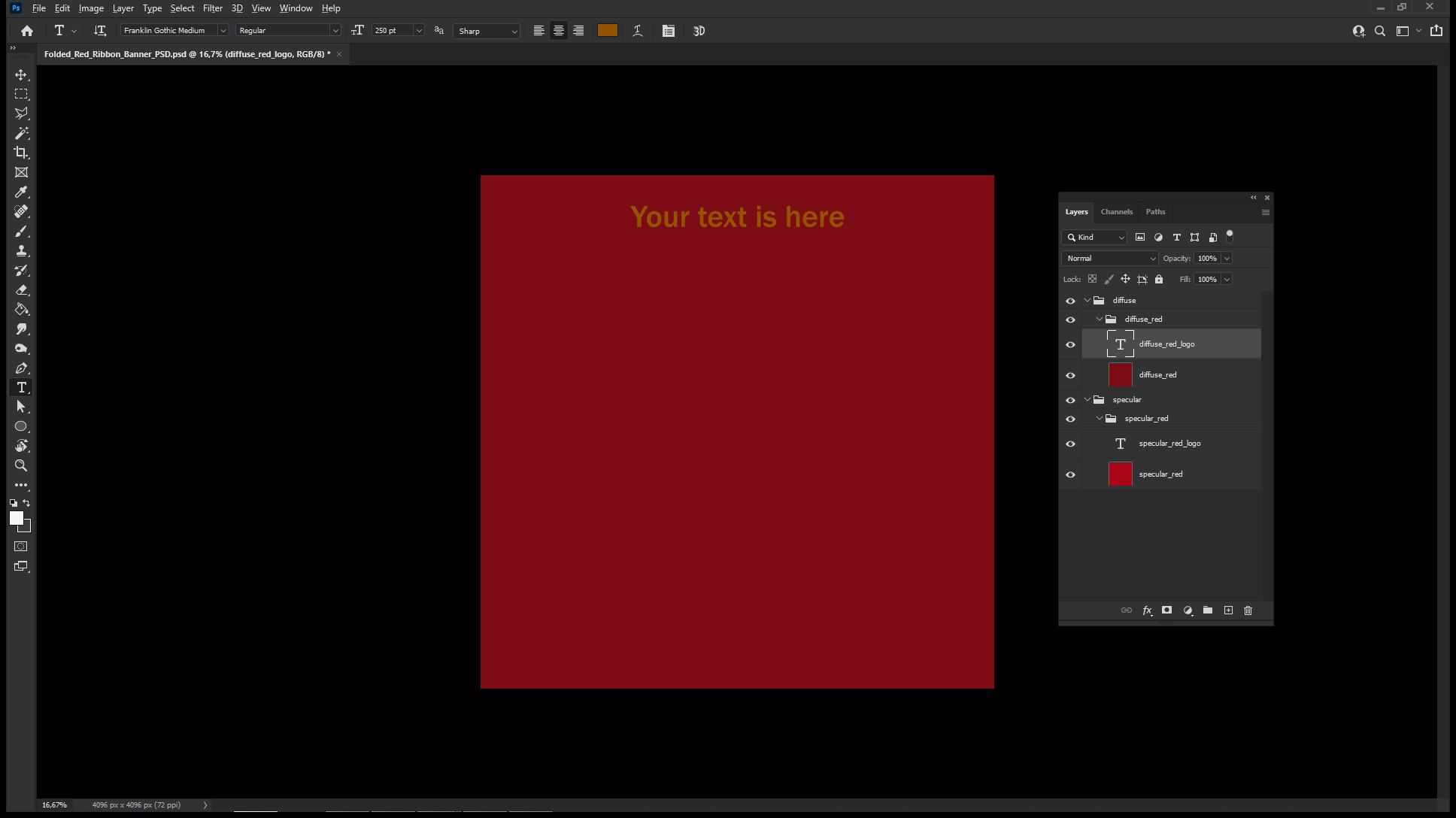Select the Pen tool
Viewport: 1456px width, 818px height.
21,368
